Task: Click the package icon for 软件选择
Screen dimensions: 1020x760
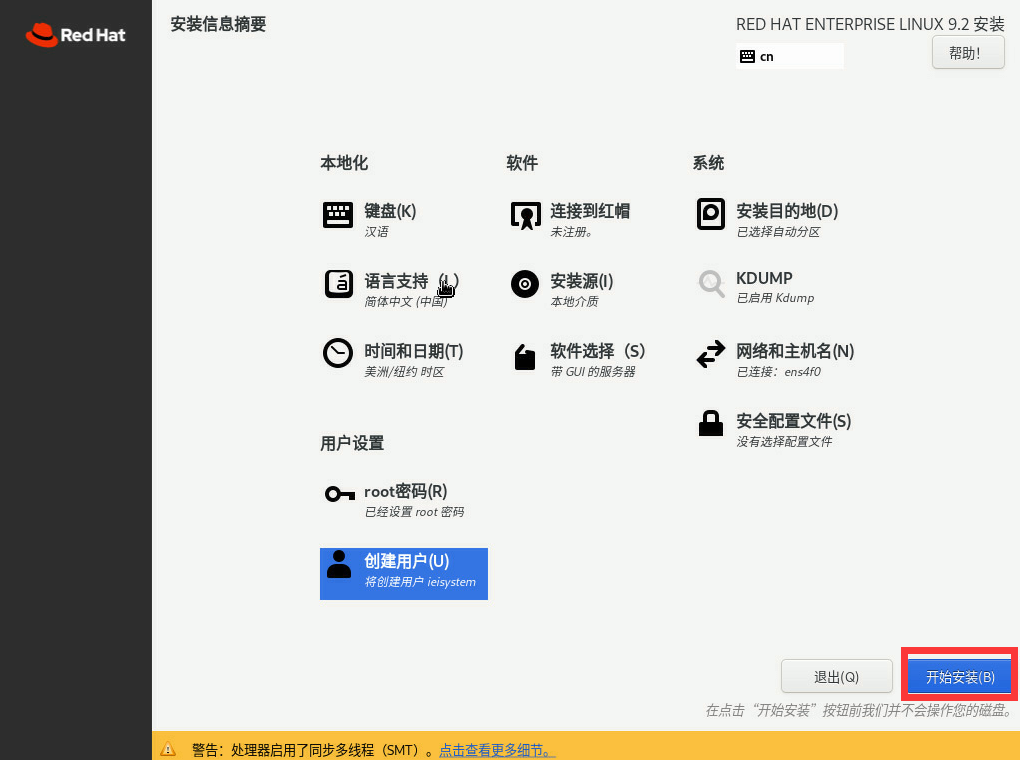Action: coord(525,357)
